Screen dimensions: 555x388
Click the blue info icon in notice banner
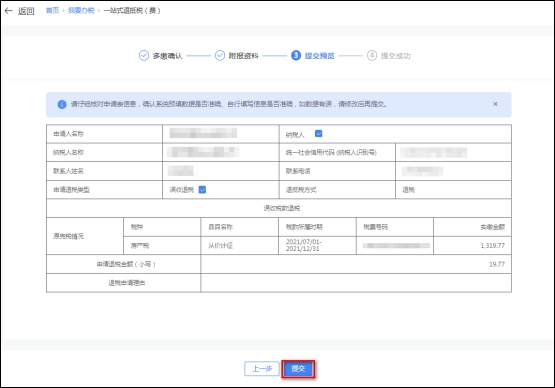pyautogui.click(x=62, y=104)
